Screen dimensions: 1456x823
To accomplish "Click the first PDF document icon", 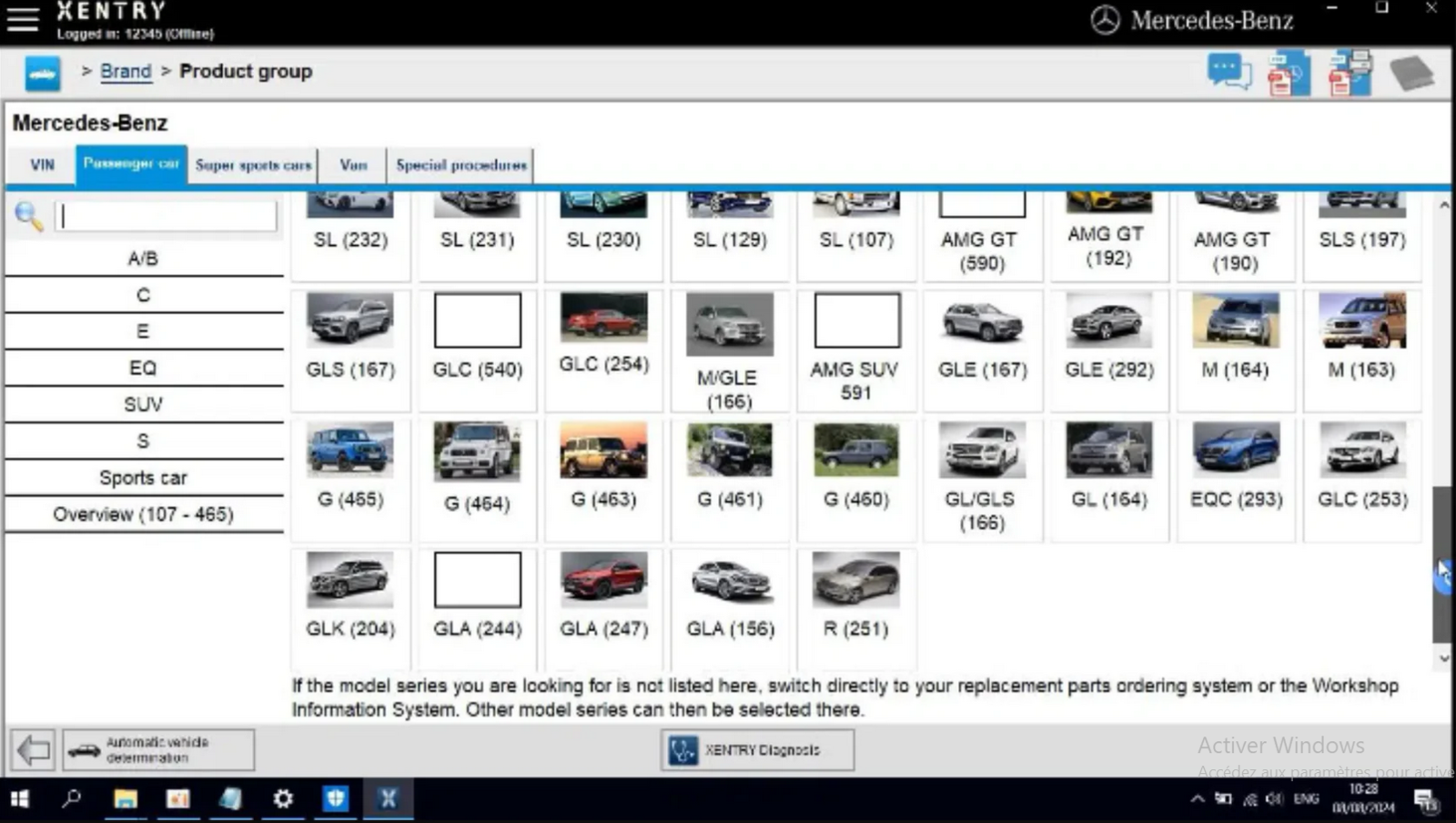I will coord(1289,74).
